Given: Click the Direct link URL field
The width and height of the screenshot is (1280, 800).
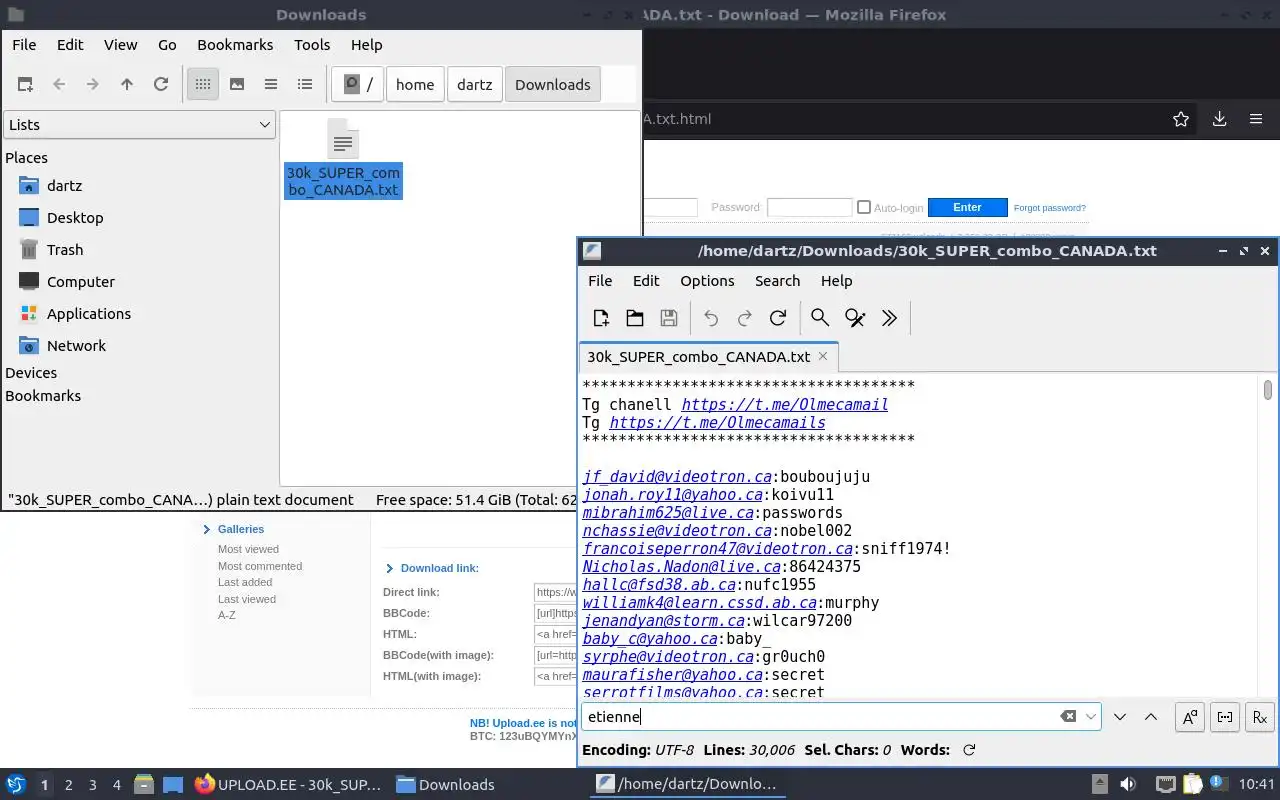Looking at the screenshot, I should 556,592.
